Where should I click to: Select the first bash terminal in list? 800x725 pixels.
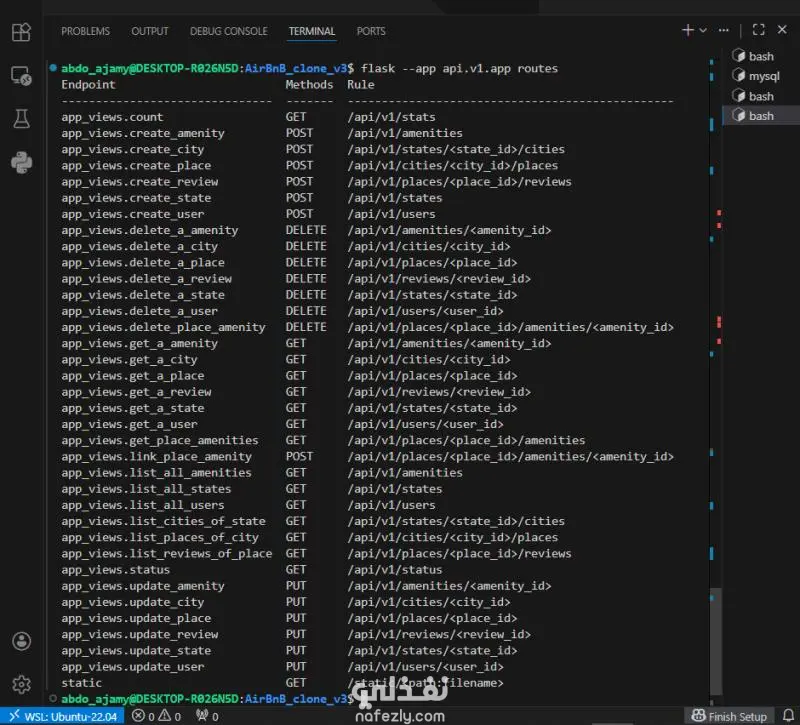point(760,56)
